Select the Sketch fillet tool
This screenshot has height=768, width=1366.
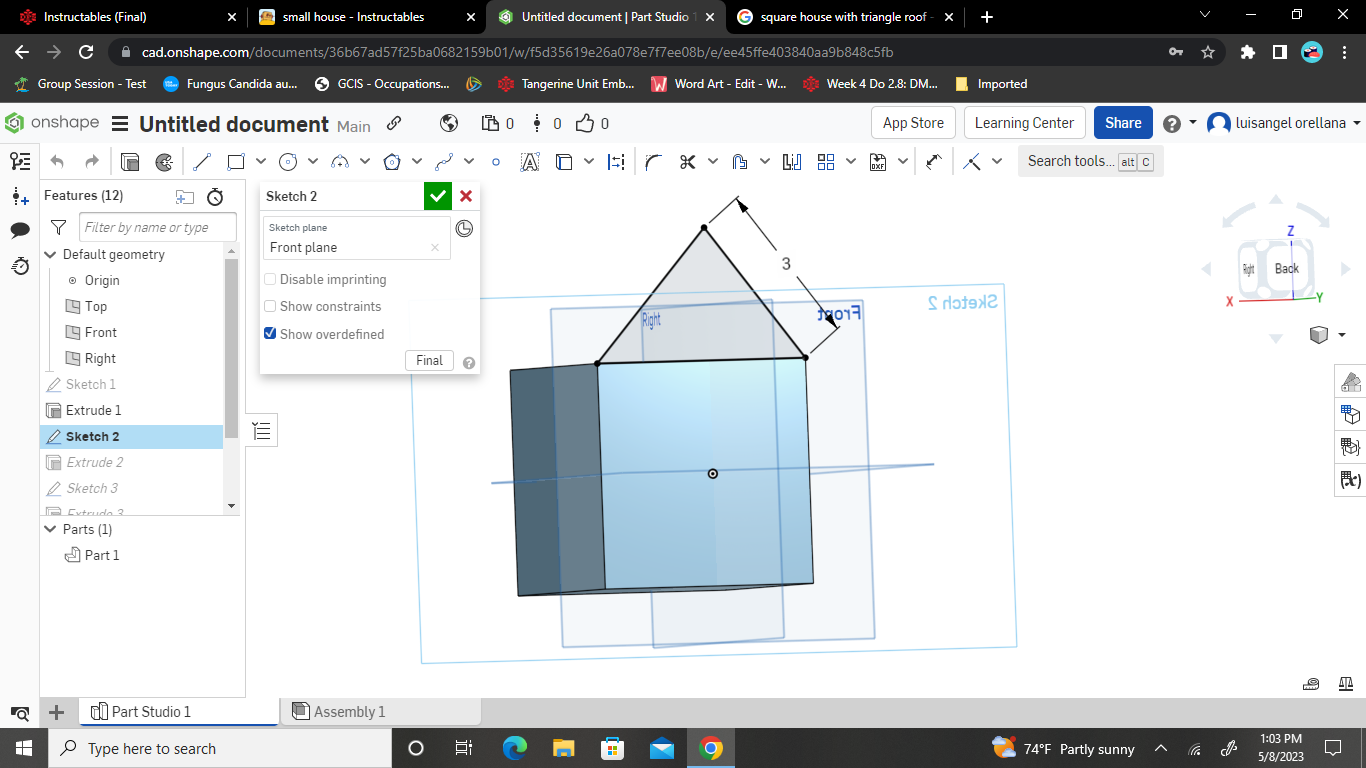click(x=654, y=160)
